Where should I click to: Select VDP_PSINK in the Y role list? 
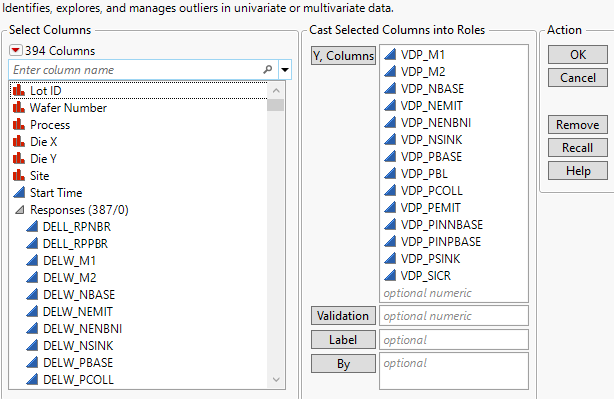[454, 258]
